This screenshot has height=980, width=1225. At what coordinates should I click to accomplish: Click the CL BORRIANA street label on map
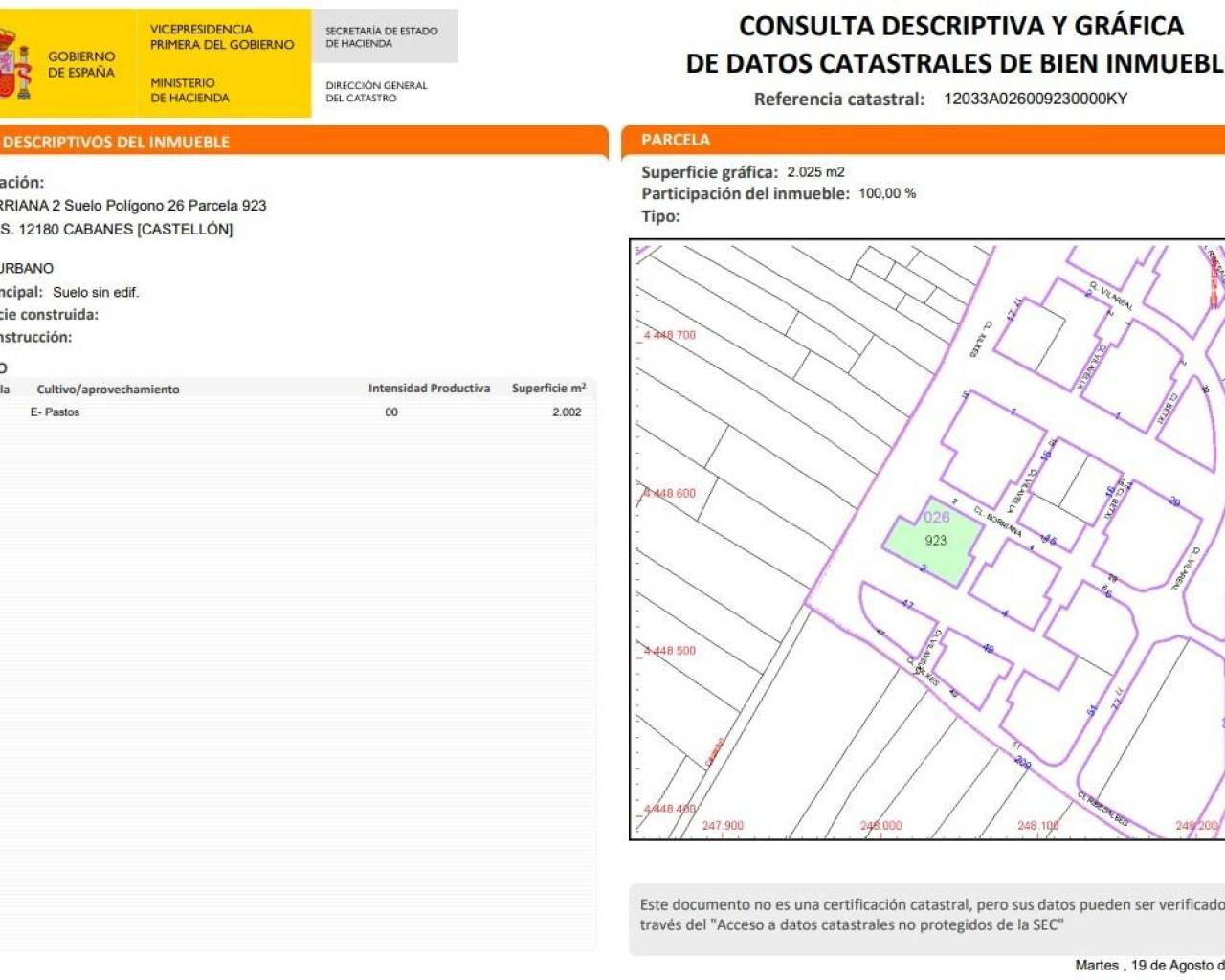tap(997, 523)
